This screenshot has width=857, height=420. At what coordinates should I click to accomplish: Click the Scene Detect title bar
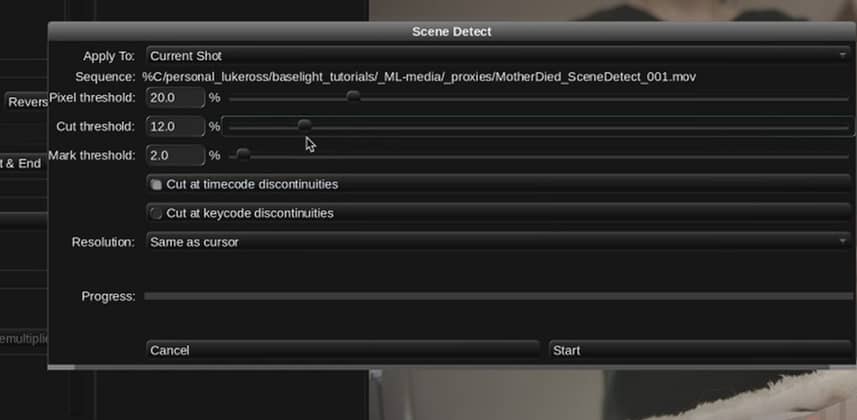pos(452,32)
